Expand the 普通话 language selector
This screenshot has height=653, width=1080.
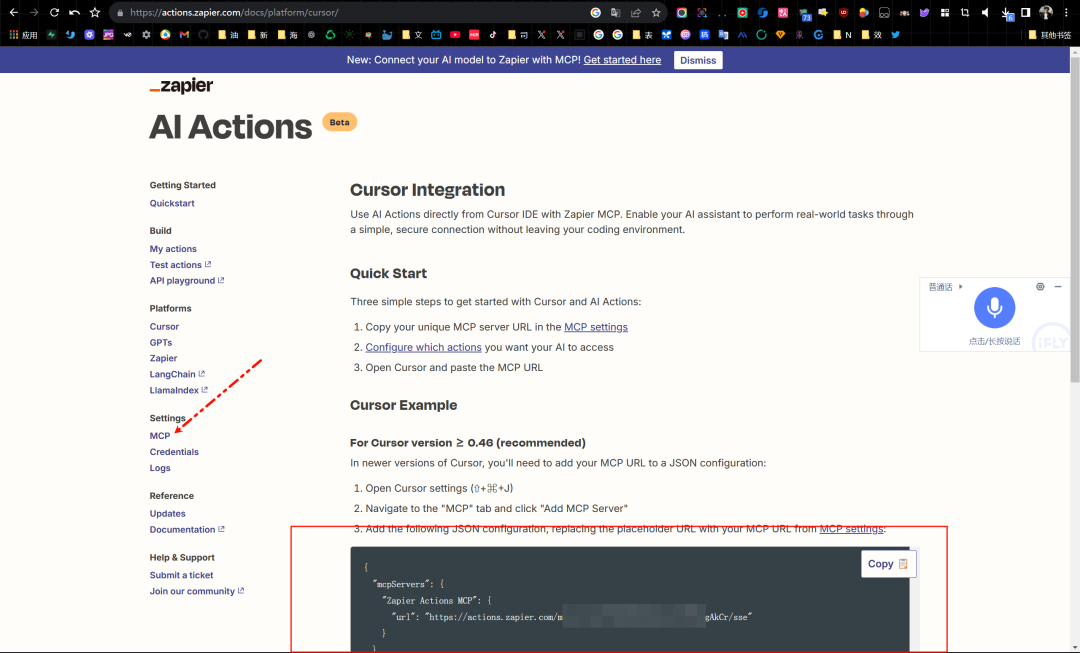pyautogui.click(x=945, y=287)
